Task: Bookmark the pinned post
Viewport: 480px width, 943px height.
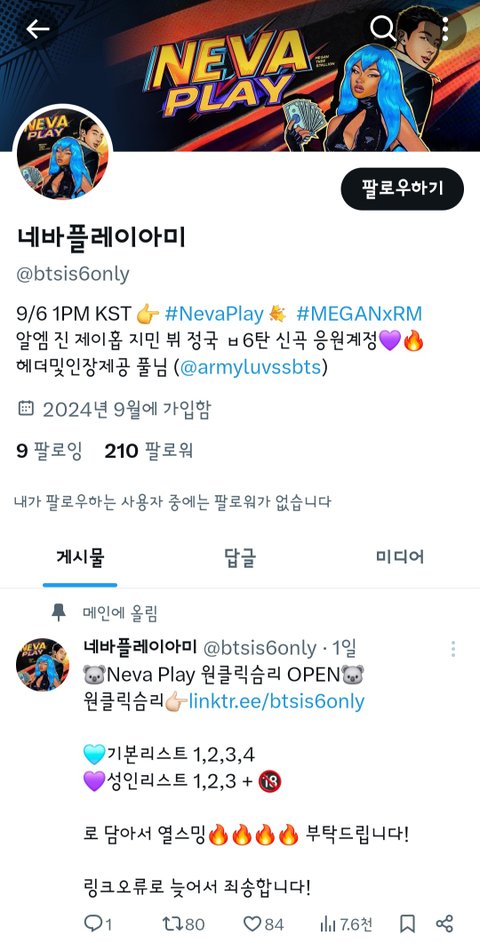Action: 407,924
